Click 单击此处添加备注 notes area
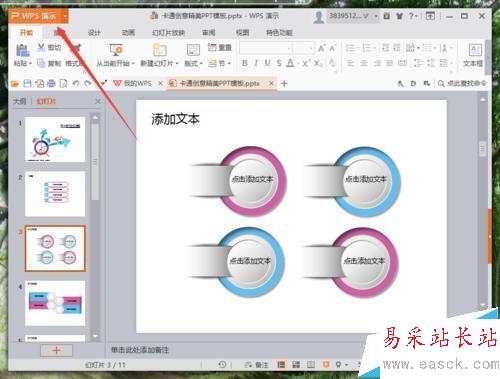This screenshot has height=379, width=500. pos(140,350)
